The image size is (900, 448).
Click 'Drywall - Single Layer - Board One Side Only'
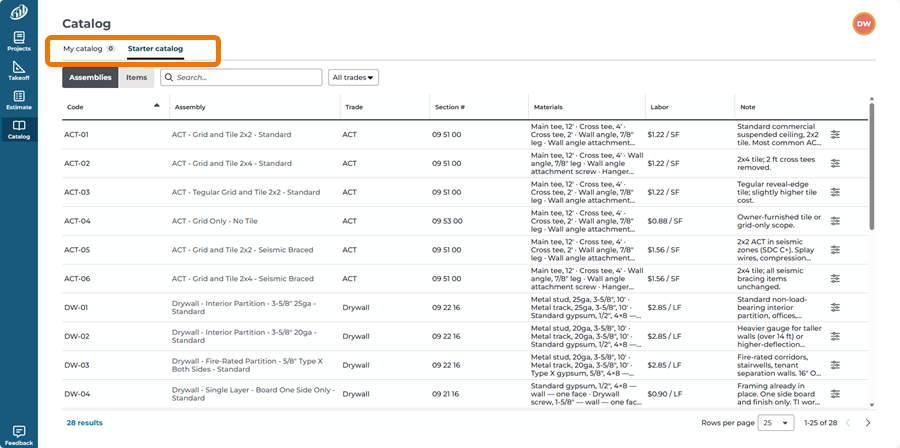[x=253, y=394]
